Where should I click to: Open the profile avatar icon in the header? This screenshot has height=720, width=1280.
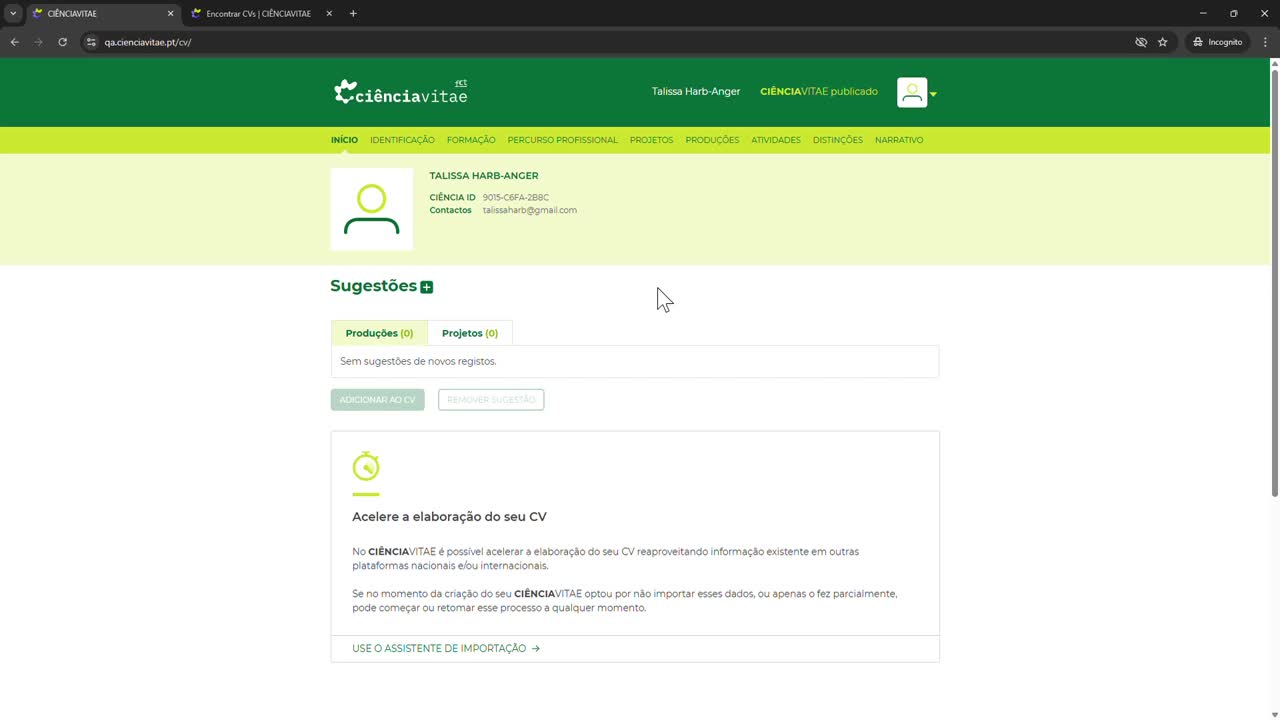coord(911,92)
